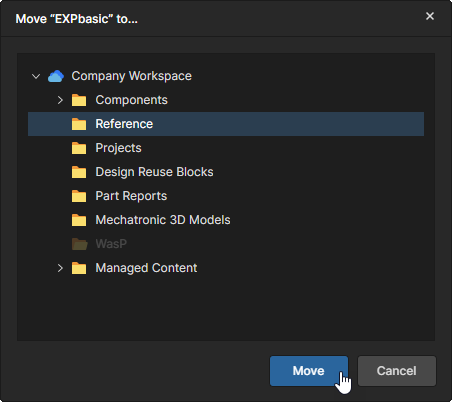Confirm with the Move button

pyautogui.click(x=309, y=371)
